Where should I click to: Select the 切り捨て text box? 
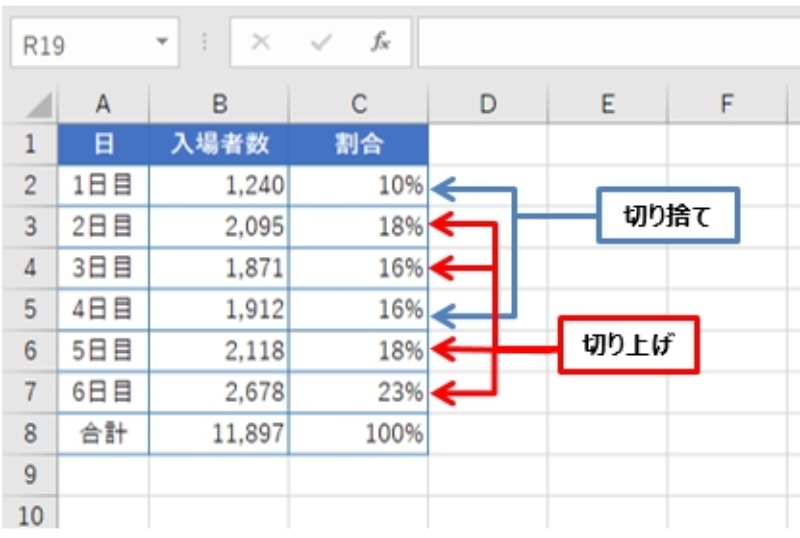click(x=667, y=214)
